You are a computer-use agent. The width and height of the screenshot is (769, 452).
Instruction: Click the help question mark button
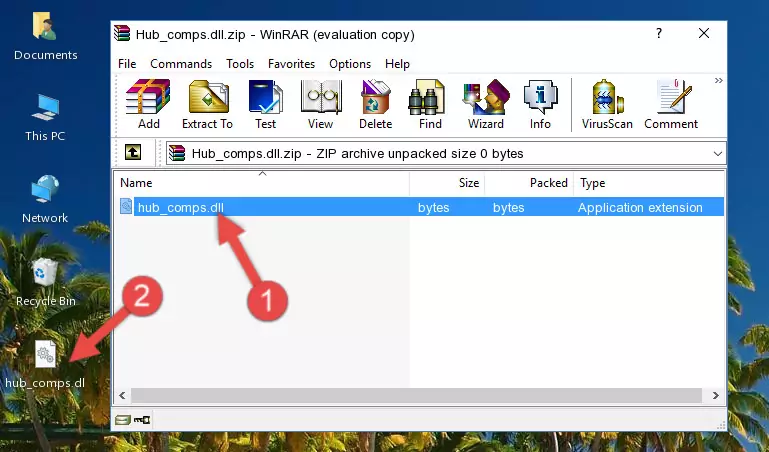(659, 33)
